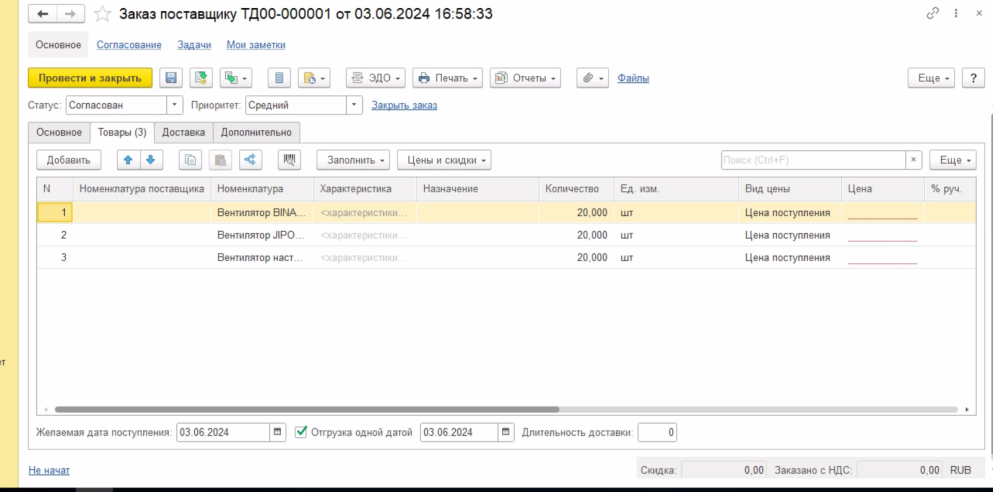Open the Статус dropdown list
The width and height of the screenshot is (993, 492).
(176, 105)
